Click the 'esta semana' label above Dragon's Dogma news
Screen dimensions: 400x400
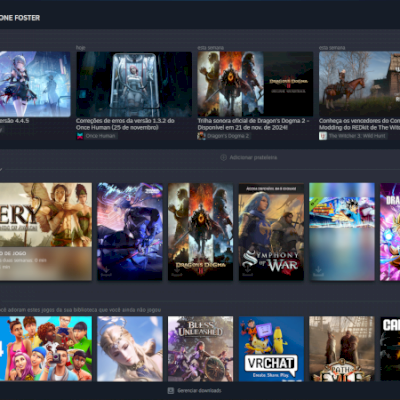210,48
